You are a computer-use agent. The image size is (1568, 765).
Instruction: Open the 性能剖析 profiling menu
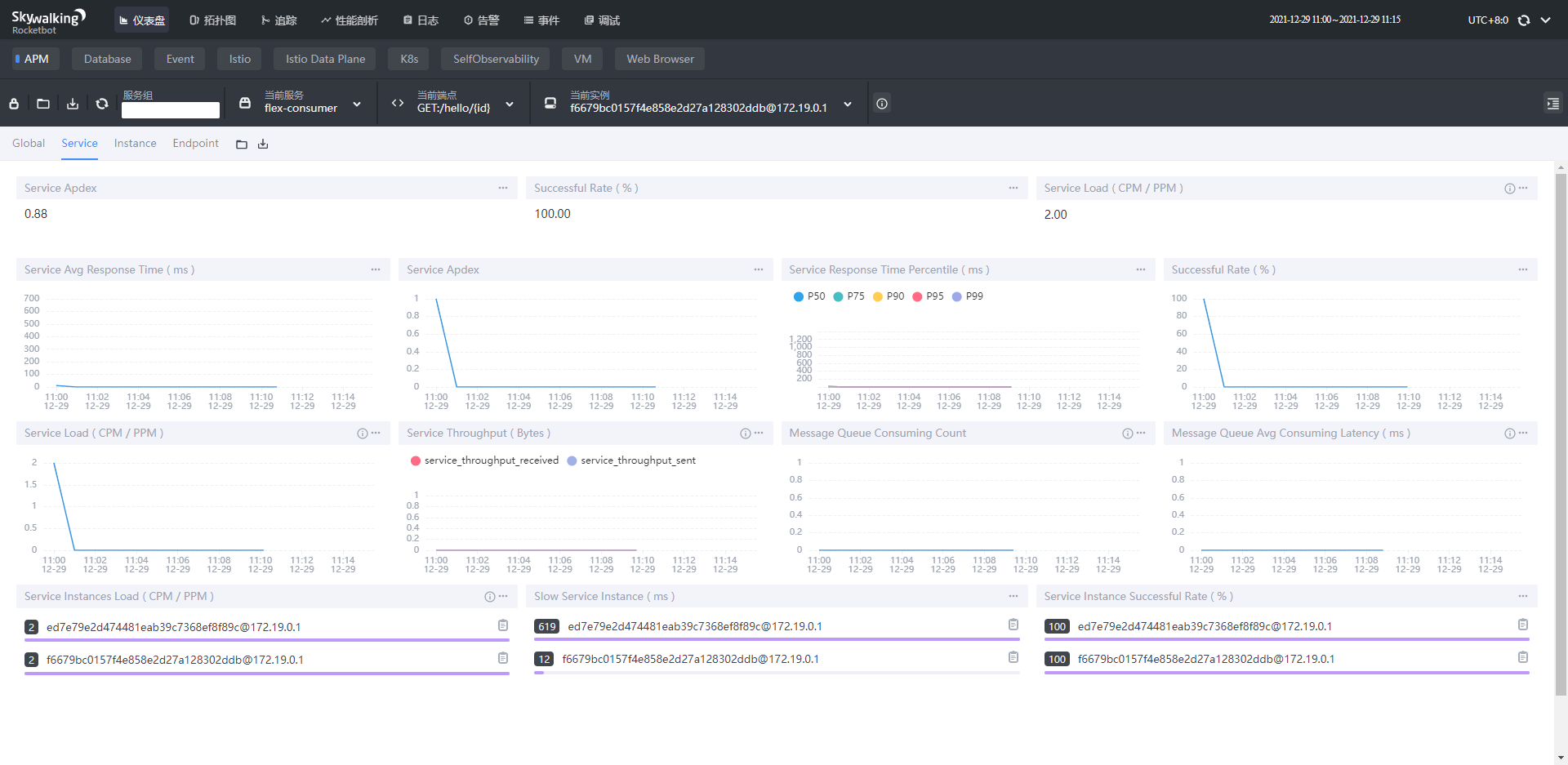pyautogui.click(x=350, y=20)
